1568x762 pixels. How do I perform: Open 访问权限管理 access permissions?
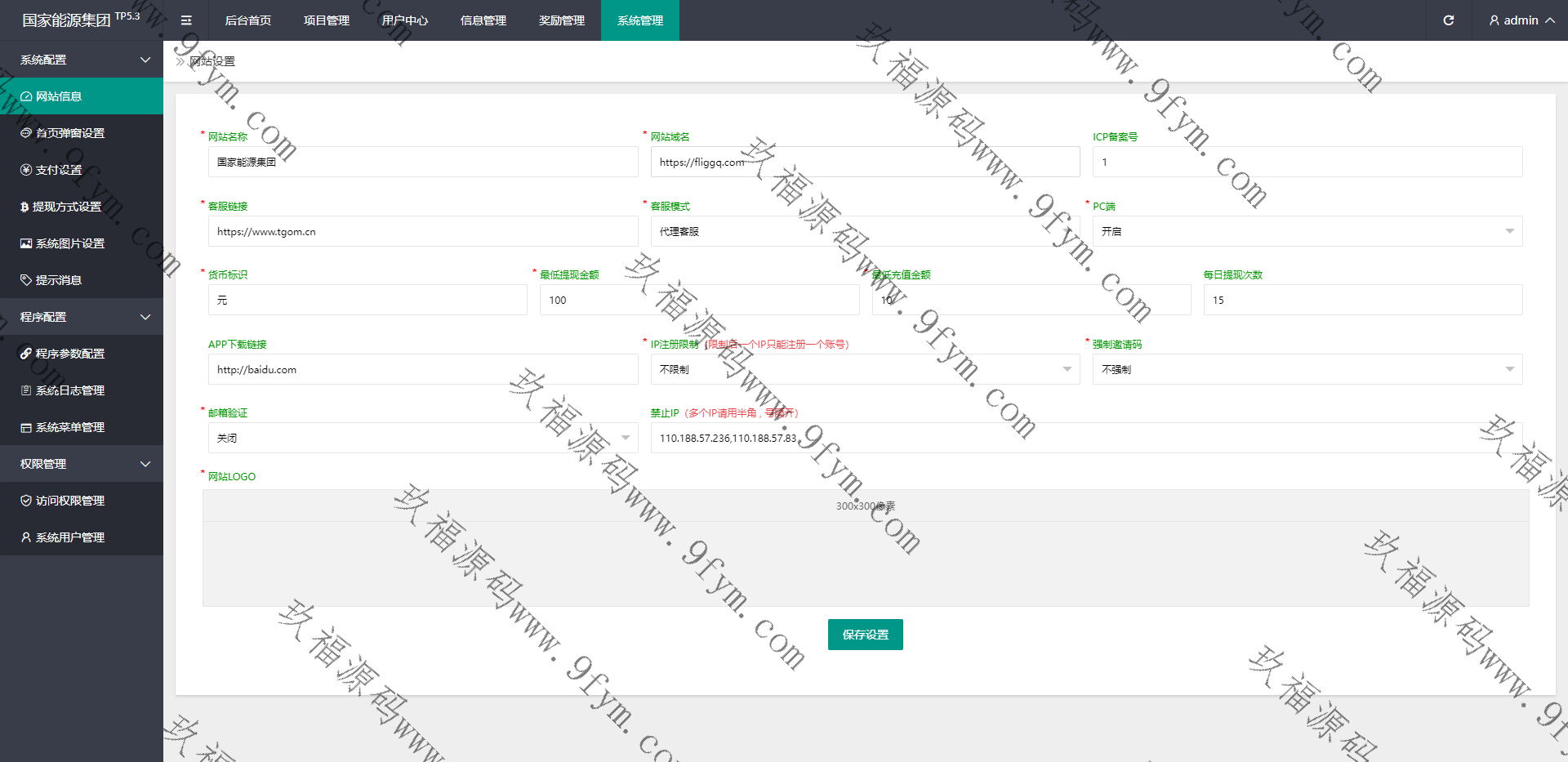pyautogui.click(x=69, y=501)
